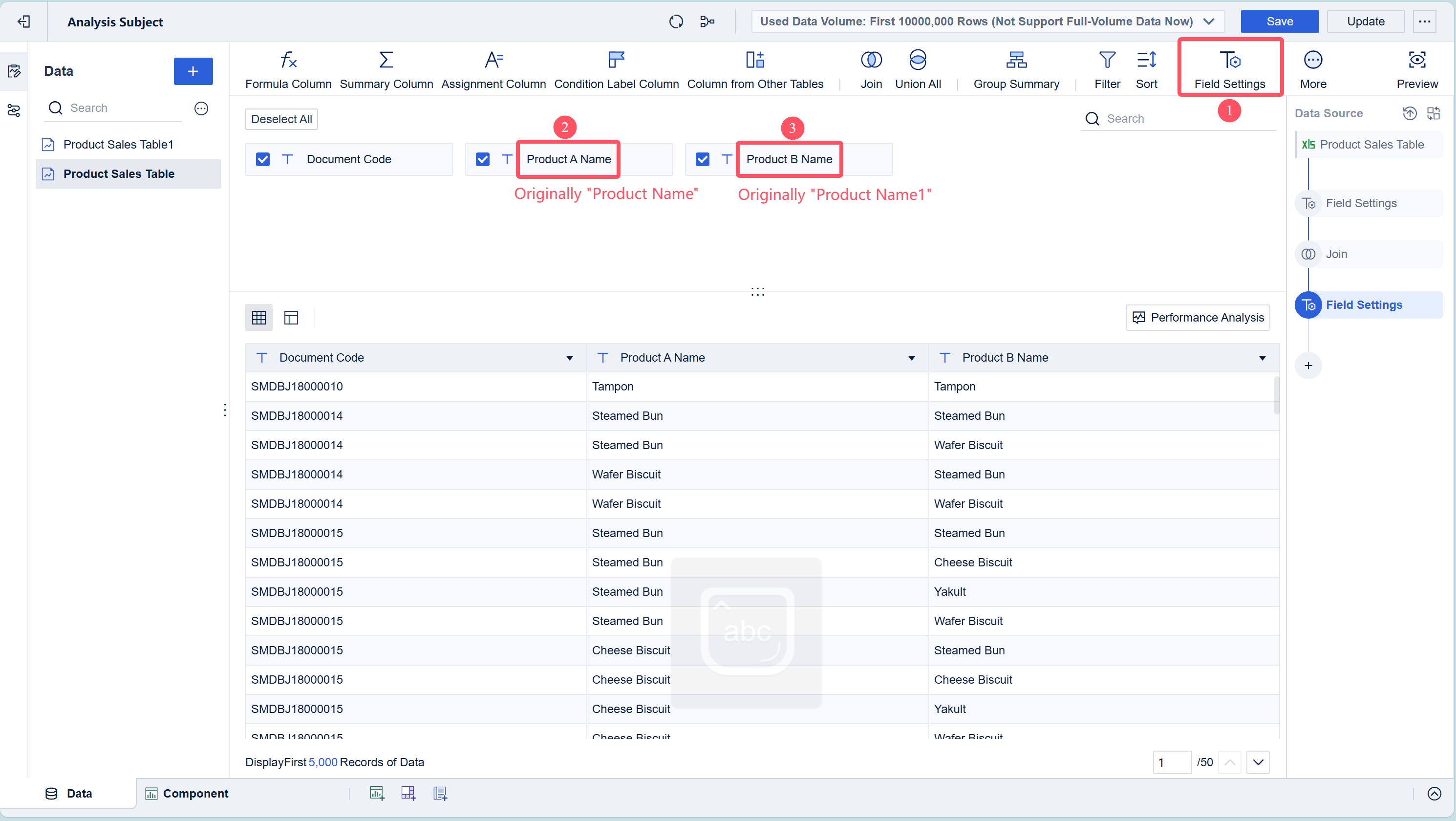Image resolution: width=1456 pixels, height=821 pixels.
Task: Open Product B Name column dropdown arrow
Action: (x=1262, y=358)
